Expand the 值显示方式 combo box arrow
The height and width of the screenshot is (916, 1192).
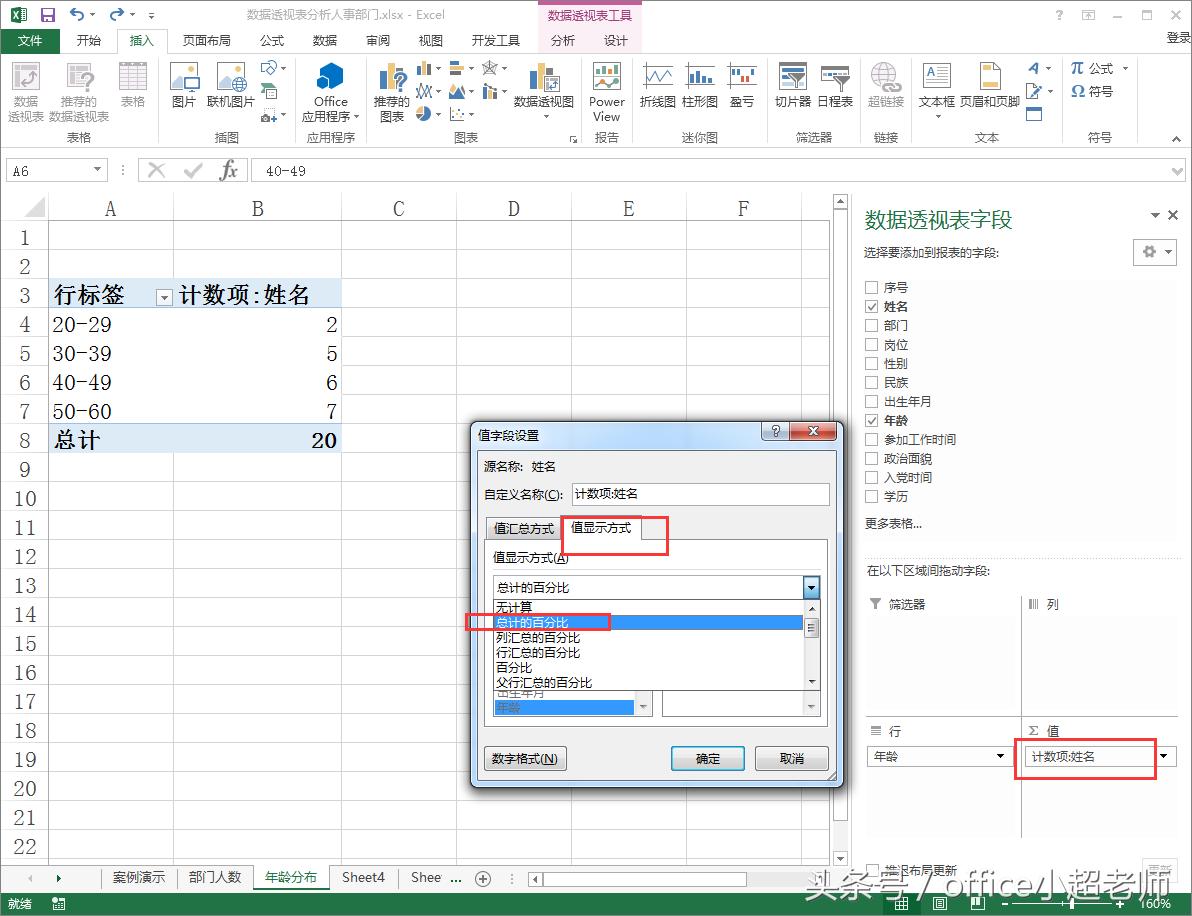click(x=811, y=588)
